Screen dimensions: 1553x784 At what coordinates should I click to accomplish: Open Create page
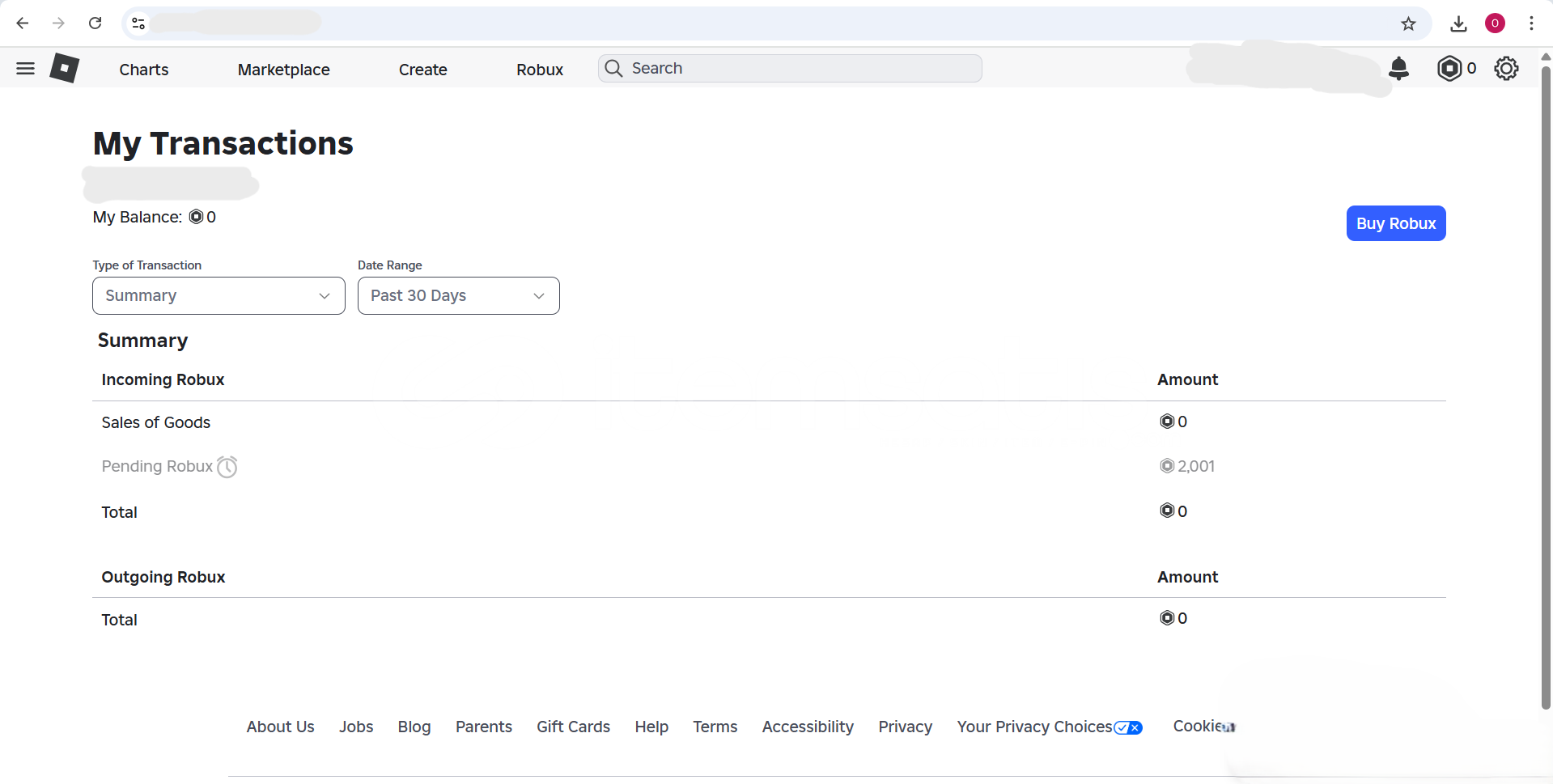(x=422, y=70)
